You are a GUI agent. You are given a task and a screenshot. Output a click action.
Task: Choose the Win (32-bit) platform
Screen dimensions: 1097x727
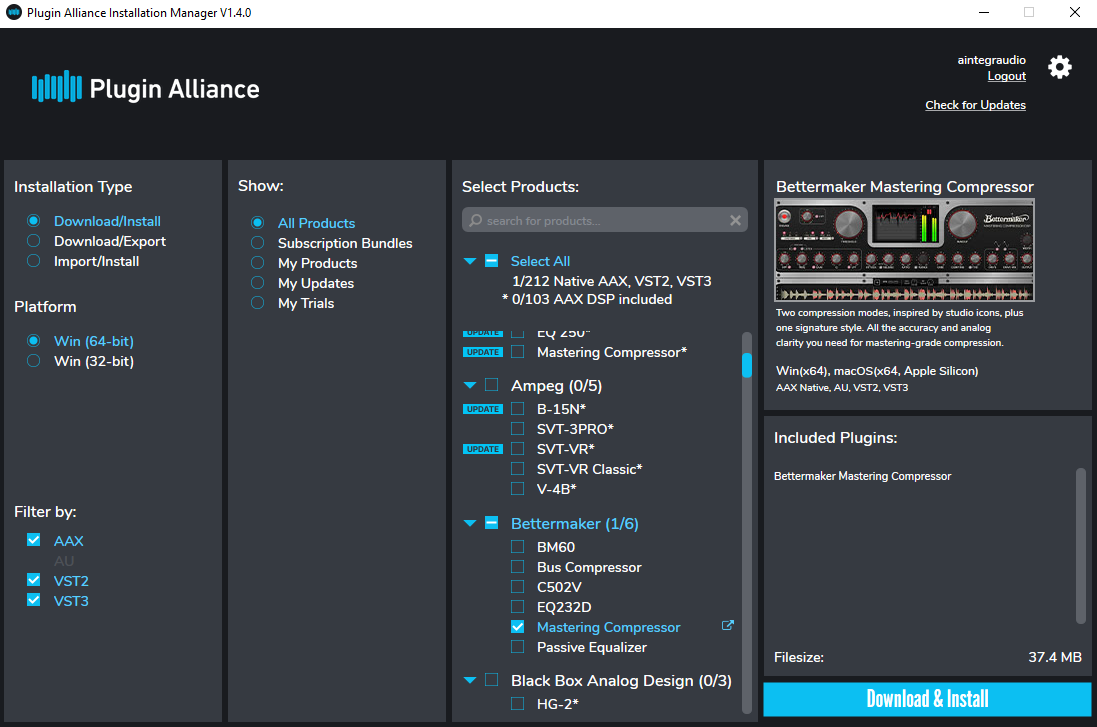[33, 361]
